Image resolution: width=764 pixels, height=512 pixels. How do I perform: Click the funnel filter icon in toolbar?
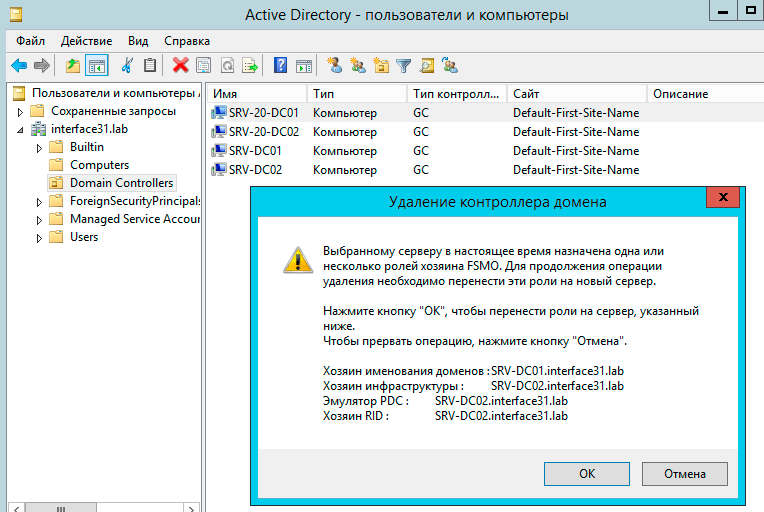click(404, 66)
